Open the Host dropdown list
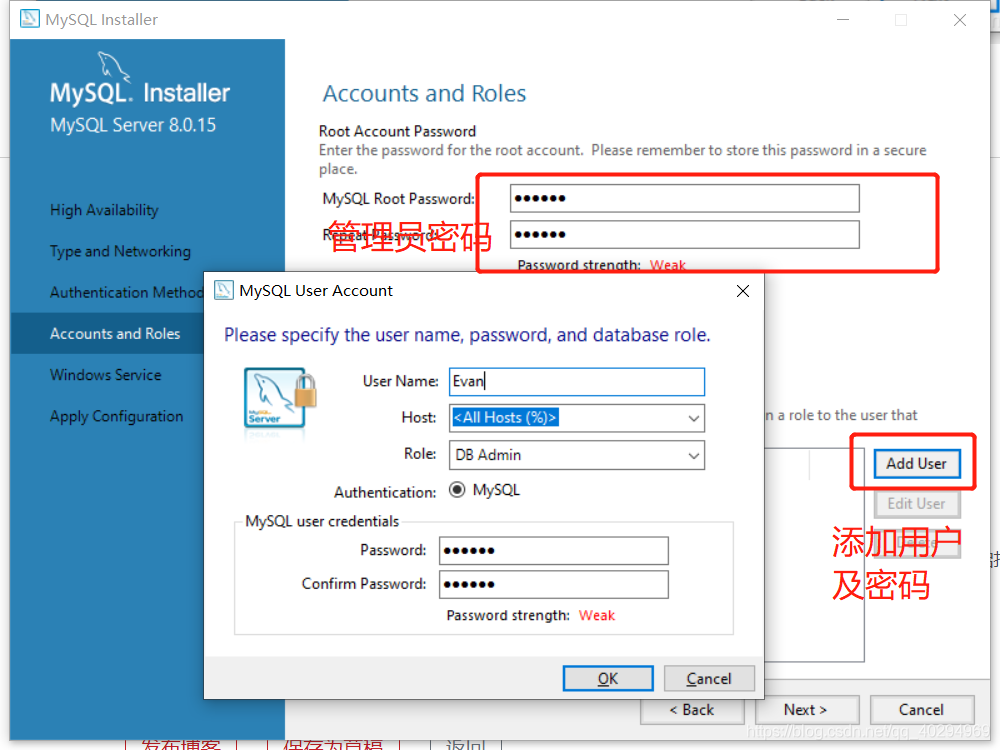Viewport: 1000px width, 750px height. click(694, 418)
